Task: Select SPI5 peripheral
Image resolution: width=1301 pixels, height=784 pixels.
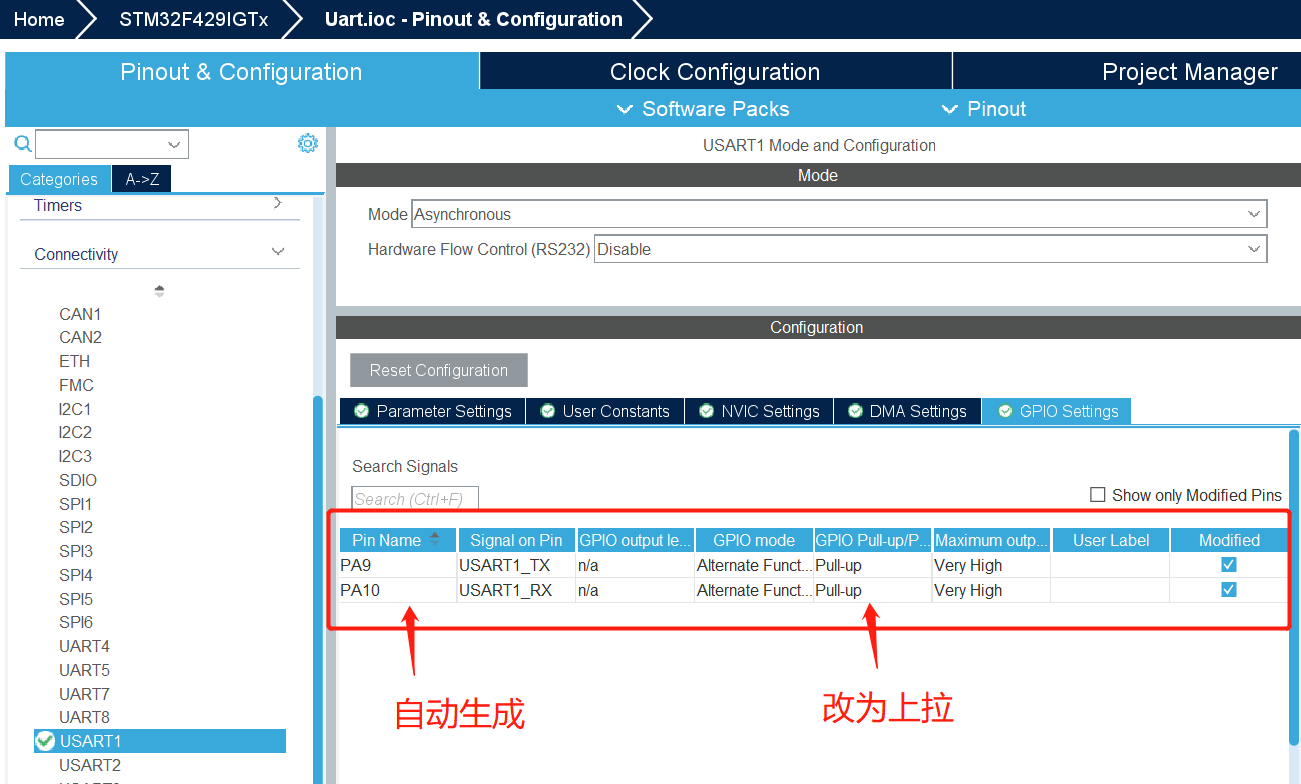Action: pos(75,599)
